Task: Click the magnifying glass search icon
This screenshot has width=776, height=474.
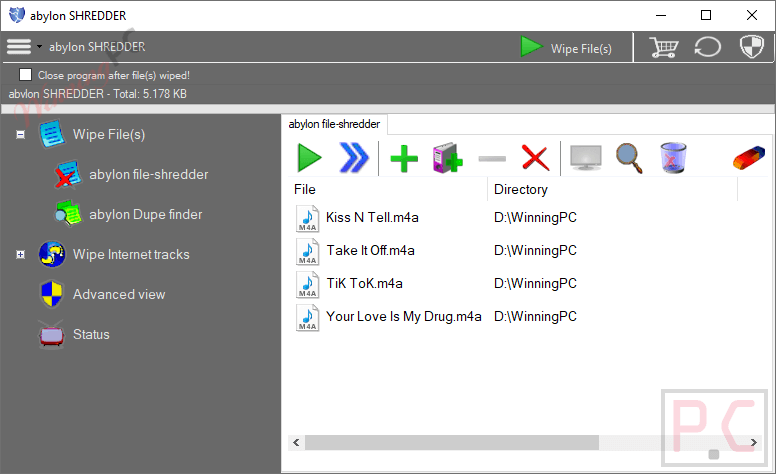Action: (x=629, y=158)
